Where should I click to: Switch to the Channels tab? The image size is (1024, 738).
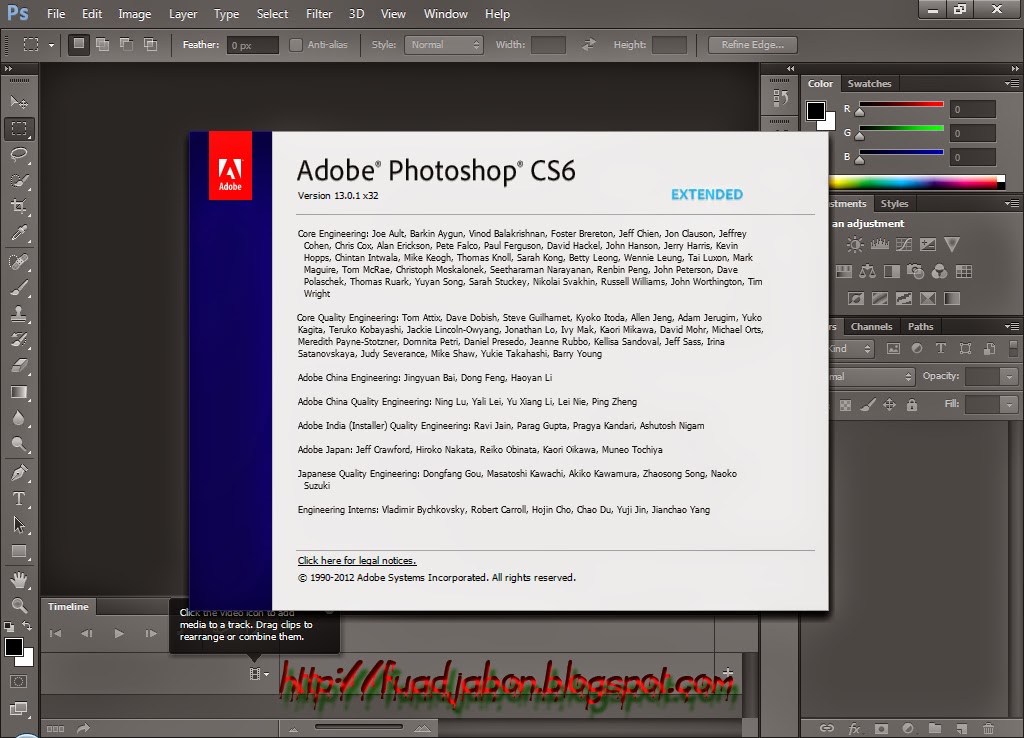tap(871, 327)
